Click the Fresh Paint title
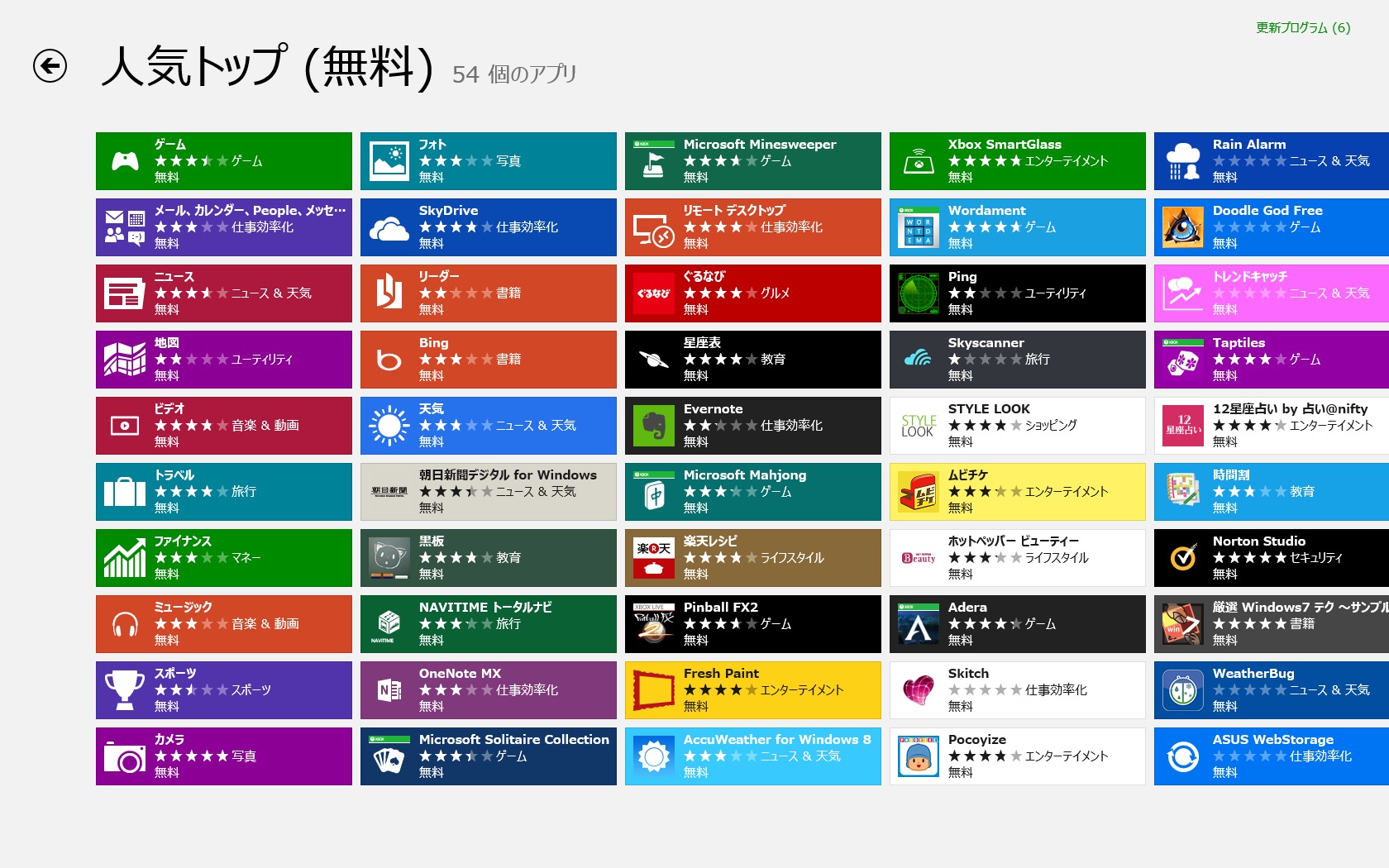Image resolution: width=1389 pixels, height=868 pixels. pyautogui.click(x=721, y=674)
